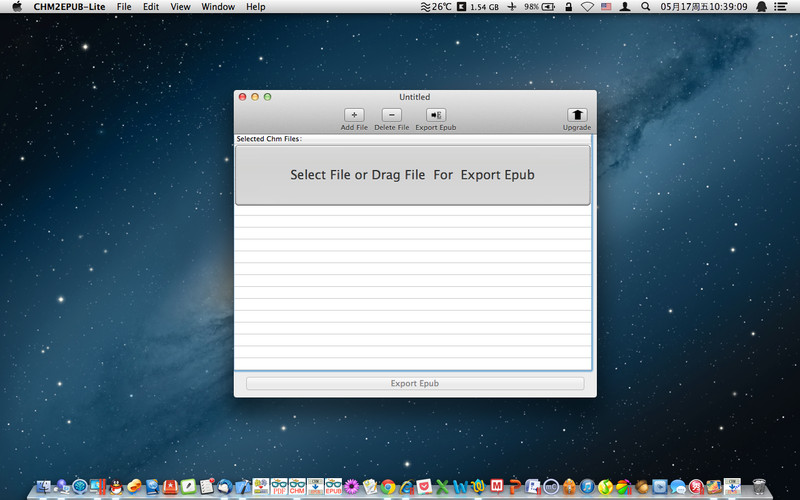Open the red M app in dock
This screenshot has width=800, height=500.
coord(496,487)
